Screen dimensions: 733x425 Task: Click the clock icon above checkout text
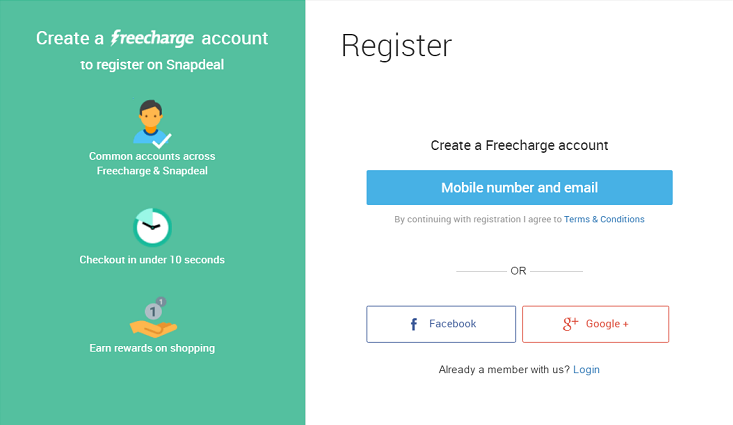[152, 227]
